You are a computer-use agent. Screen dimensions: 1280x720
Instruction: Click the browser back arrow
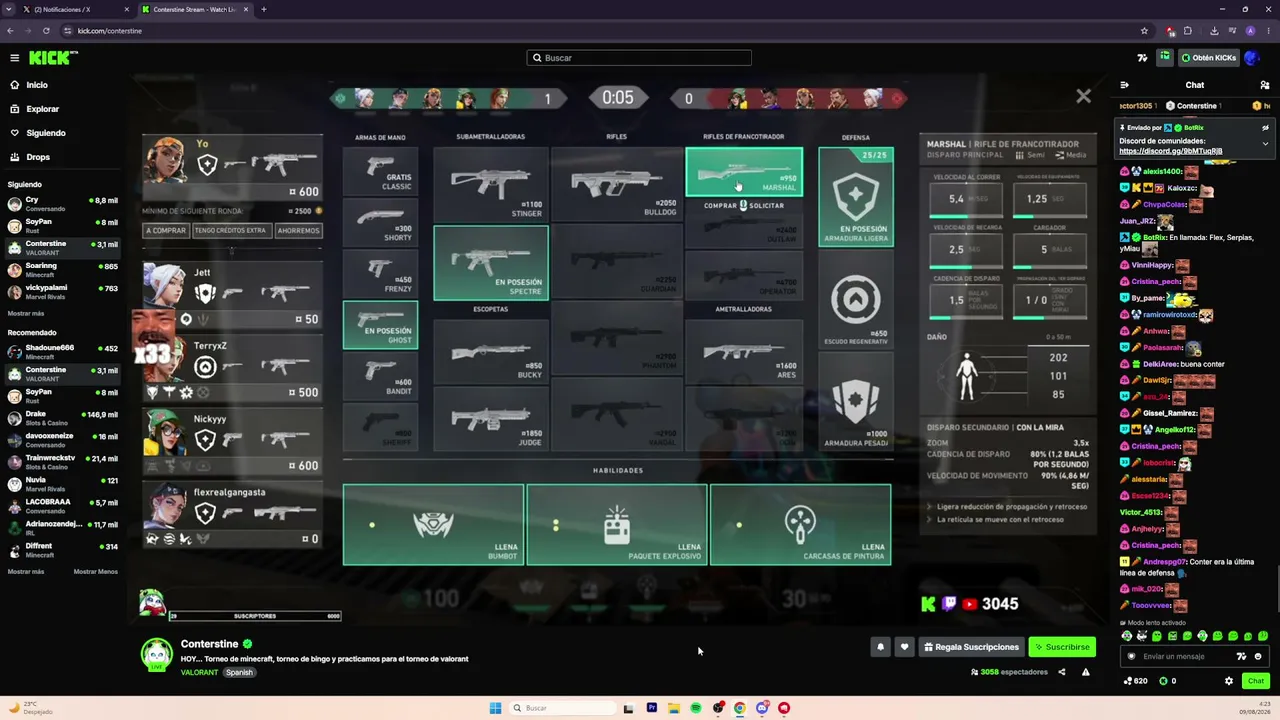click(12, 31)
